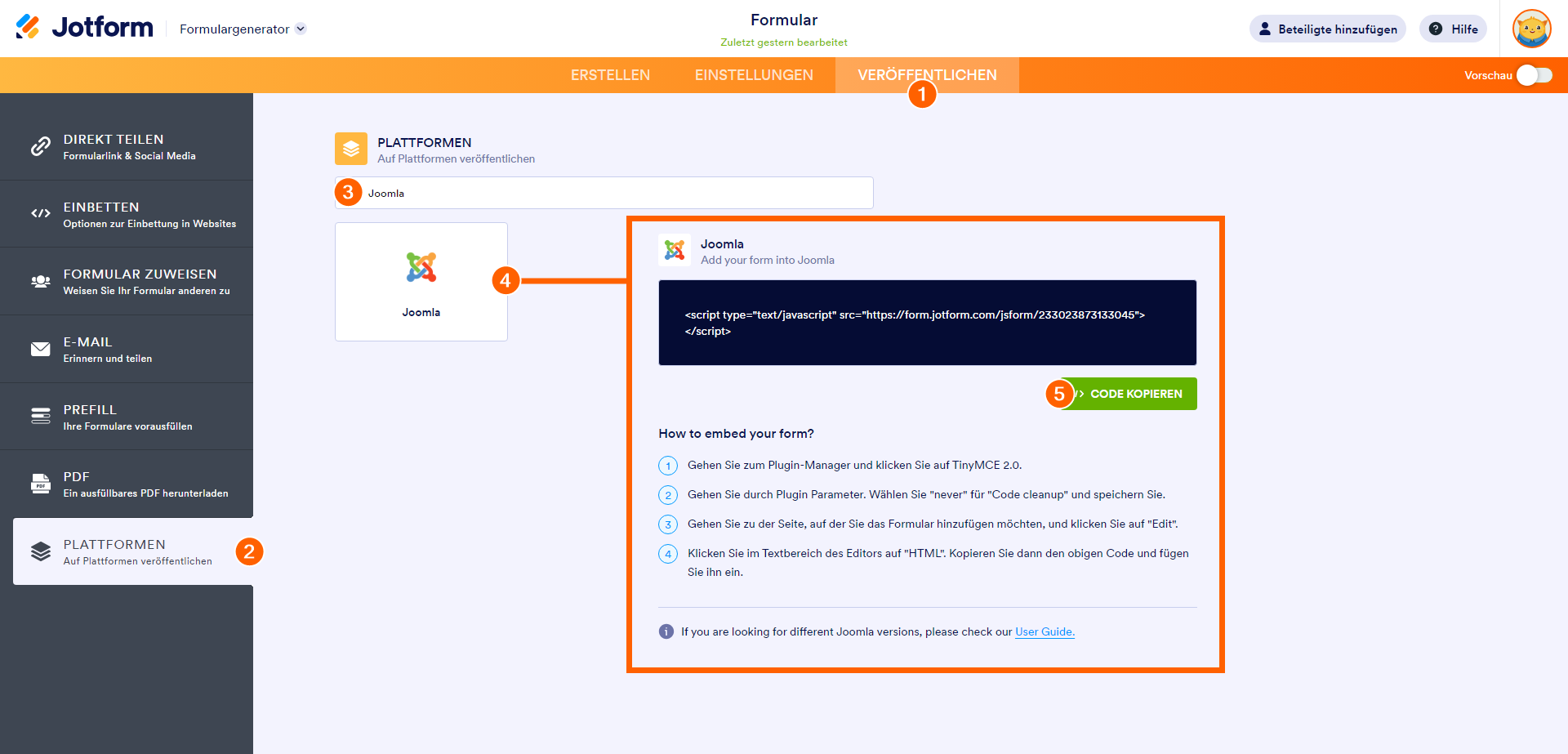Click step 2 text about Code cleanup
Image resolution: width=1568 pixels, height=754 pixels.
coord(926,494)
